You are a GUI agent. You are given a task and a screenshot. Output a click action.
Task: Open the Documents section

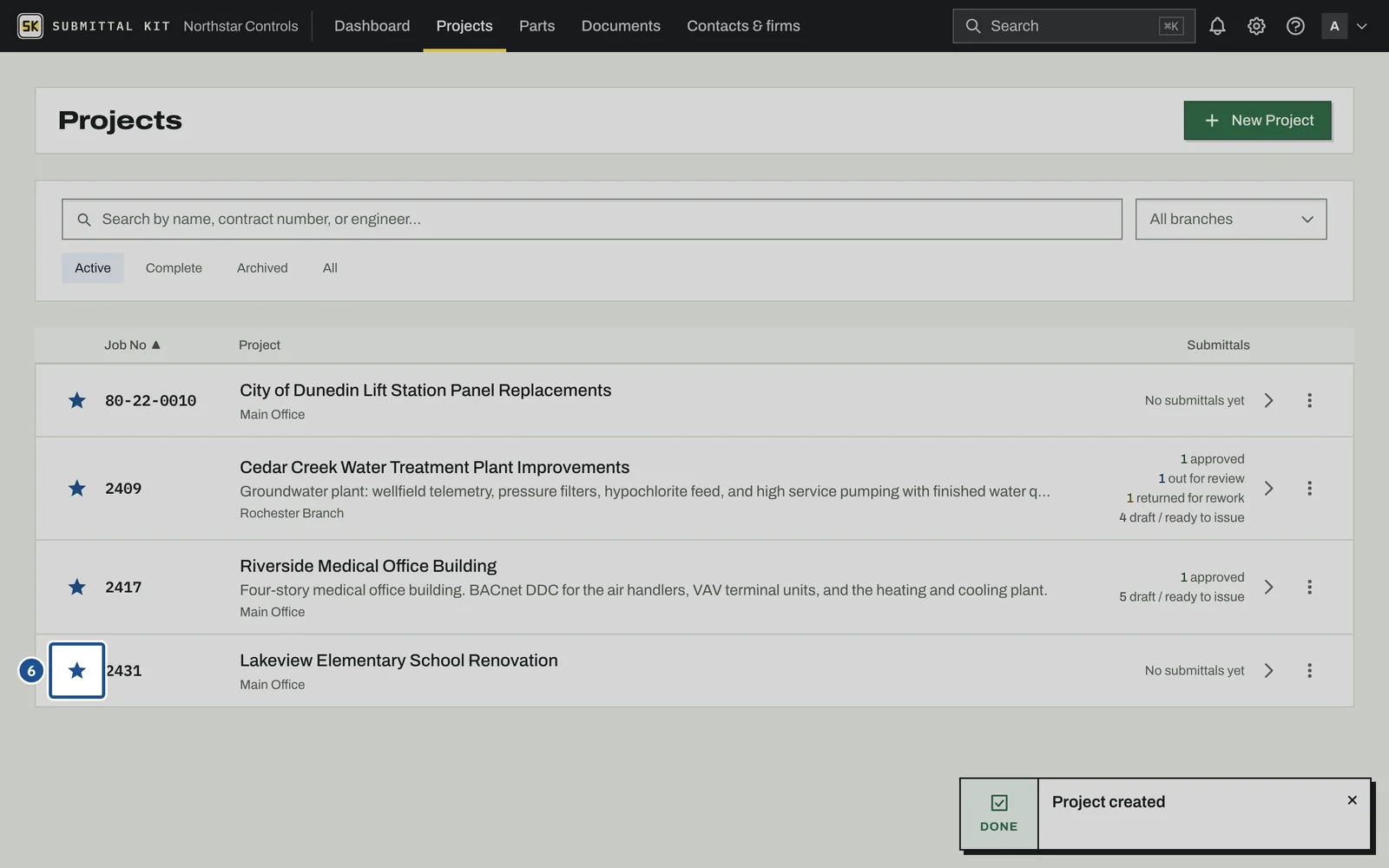coord(621,26)
